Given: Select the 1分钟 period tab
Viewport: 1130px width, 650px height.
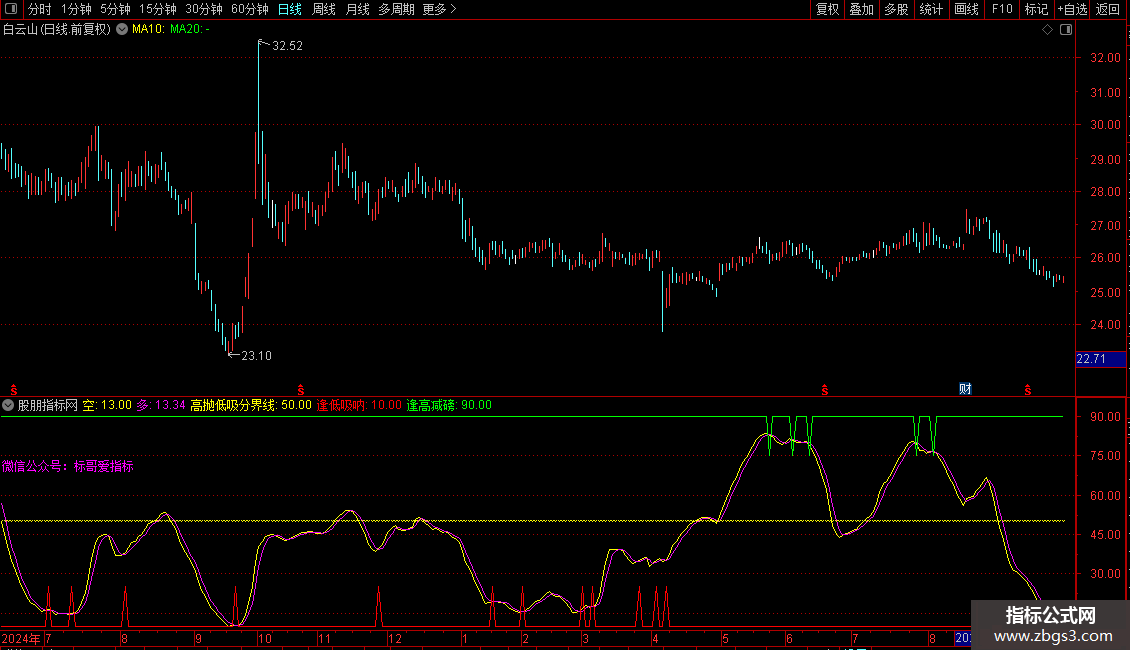Looking at the screenshot, I should click(76, 9).
